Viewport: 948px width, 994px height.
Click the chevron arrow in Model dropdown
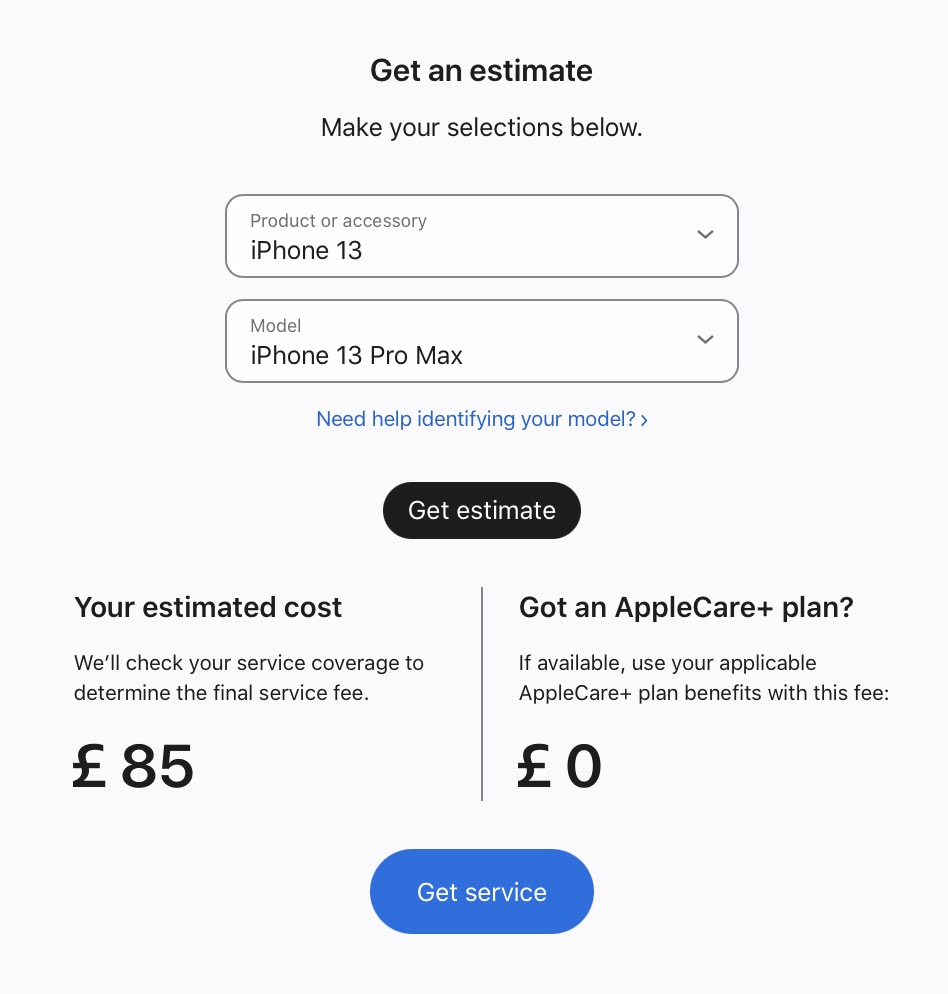(x=705, y=340)
